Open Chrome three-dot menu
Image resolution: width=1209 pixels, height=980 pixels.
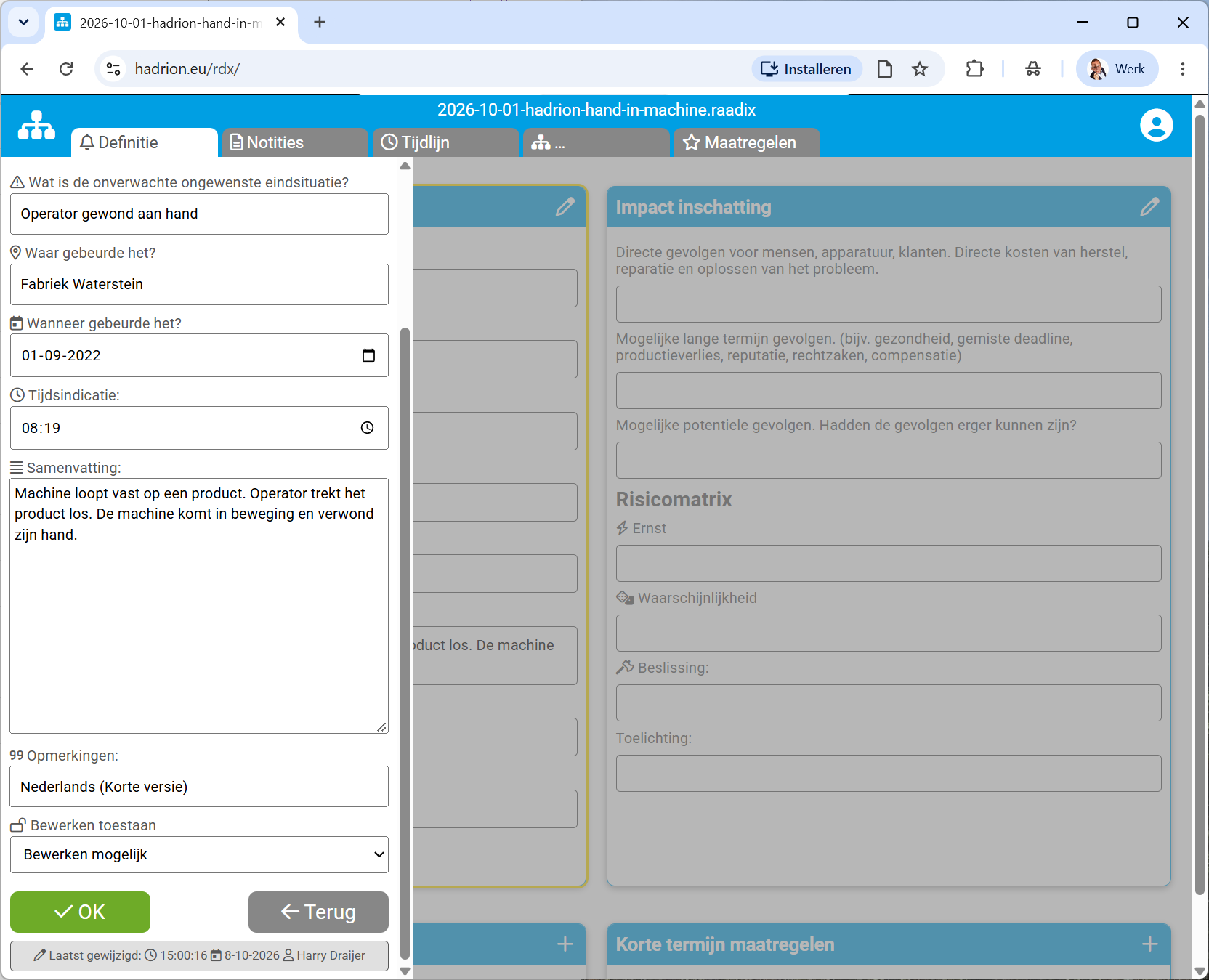1183,69
